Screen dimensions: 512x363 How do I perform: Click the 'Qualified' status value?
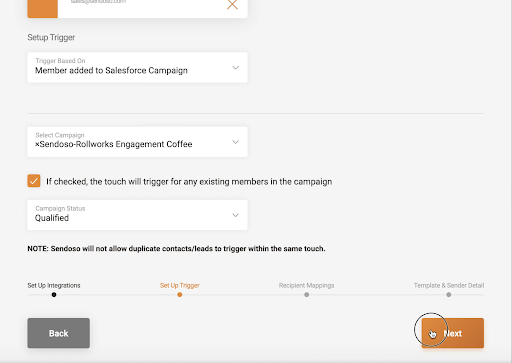(x=52, y=218)
